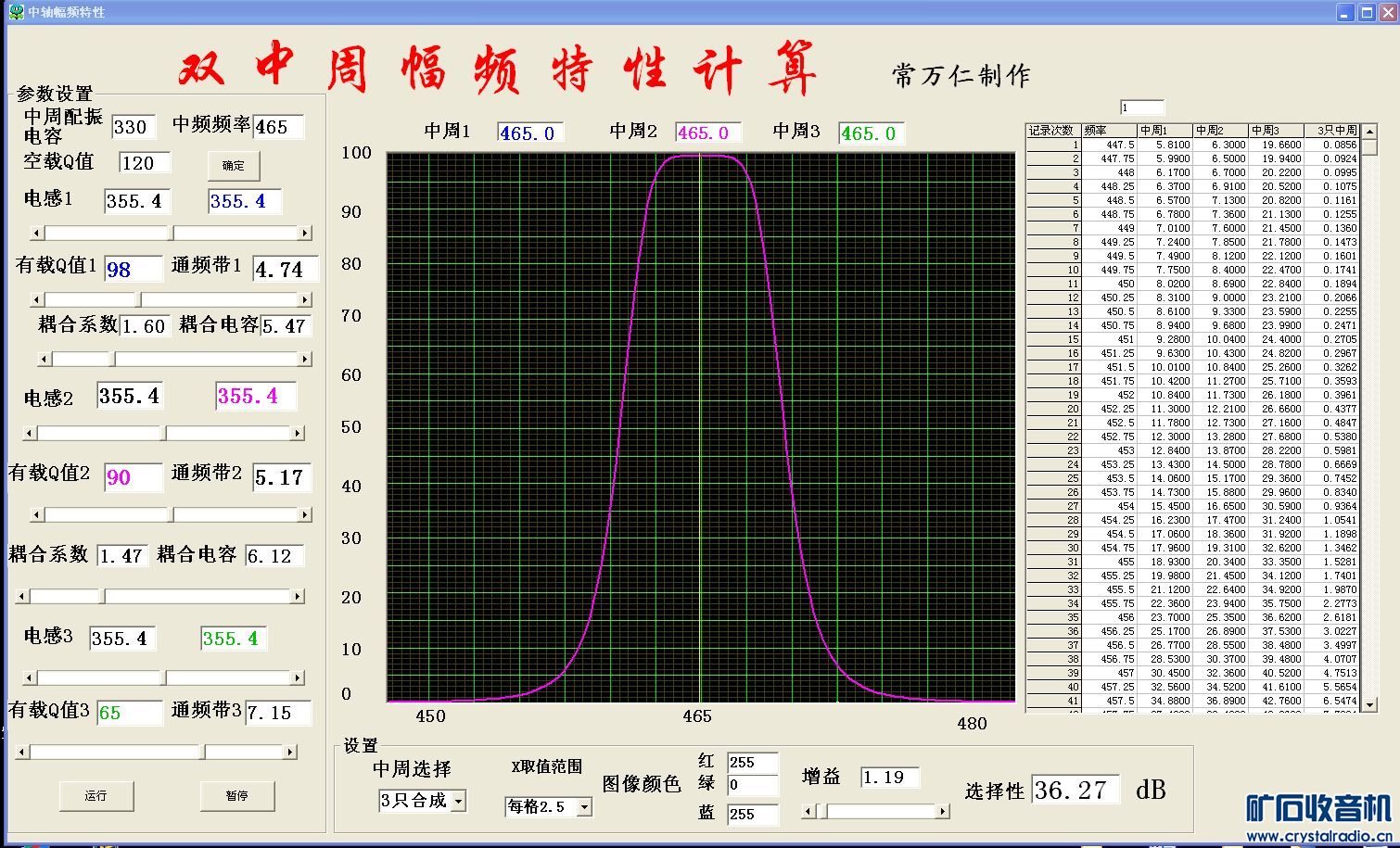This screenshot has width=1400, height=848.
Task: Click the 记录次数 column header
Action: [x=1053, y=131]
